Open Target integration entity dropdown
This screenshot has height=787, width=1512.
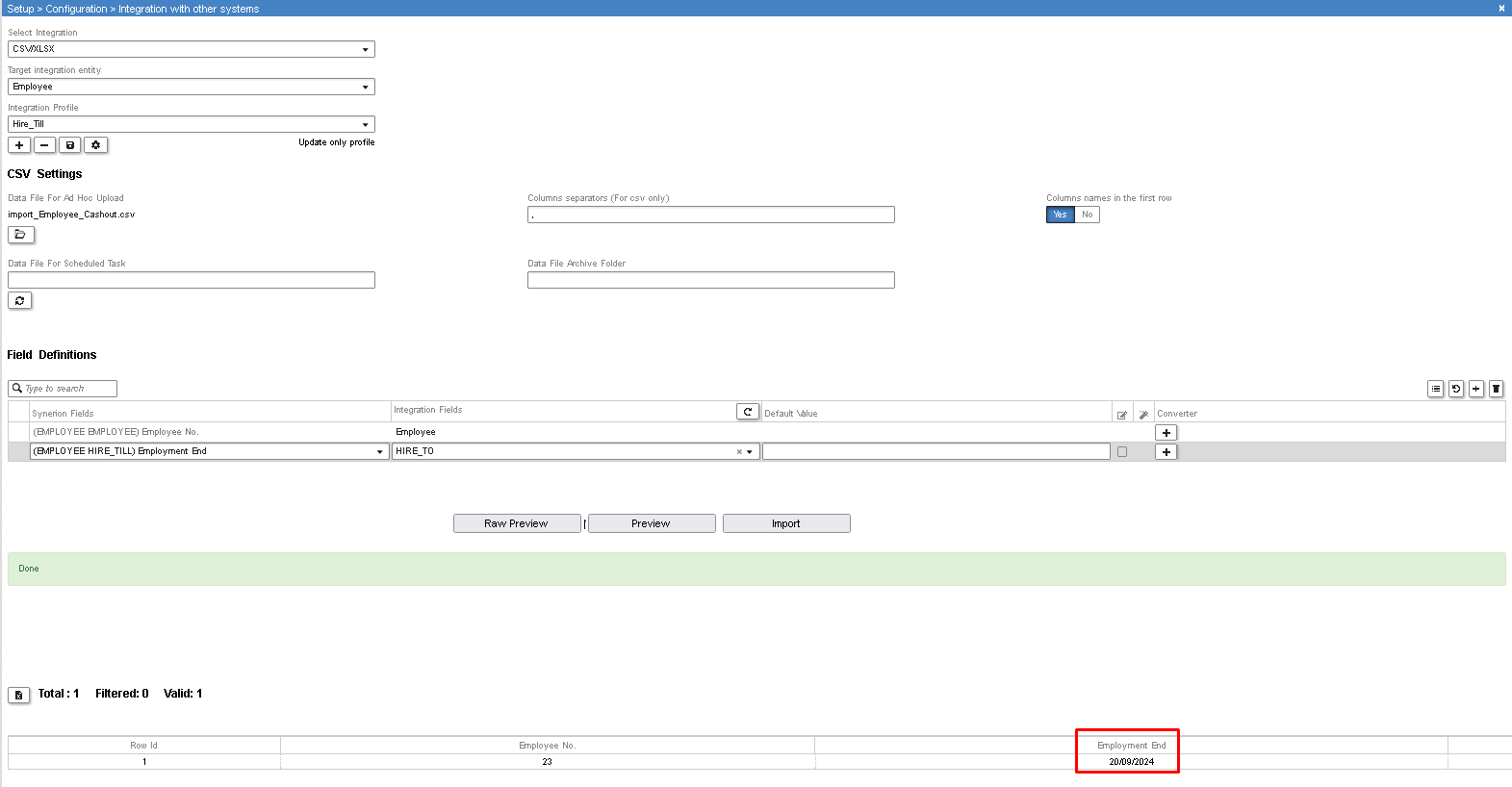[x=192, y=87]
